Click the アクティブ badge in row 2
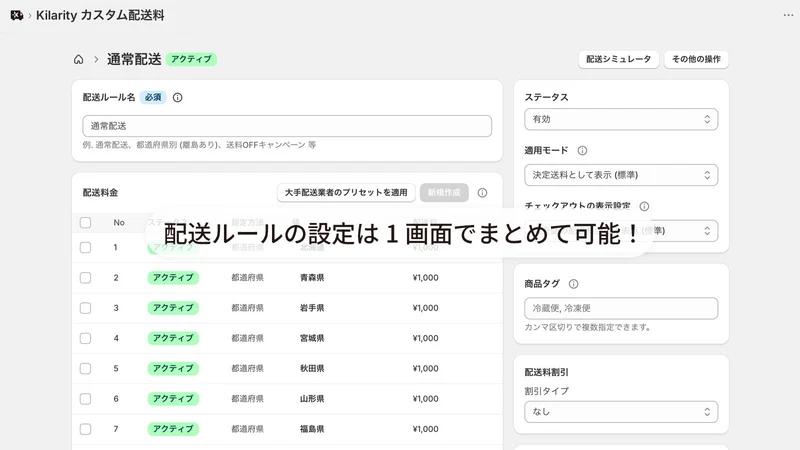This screenshot has height=450, width=800. (x=173, y=278)
